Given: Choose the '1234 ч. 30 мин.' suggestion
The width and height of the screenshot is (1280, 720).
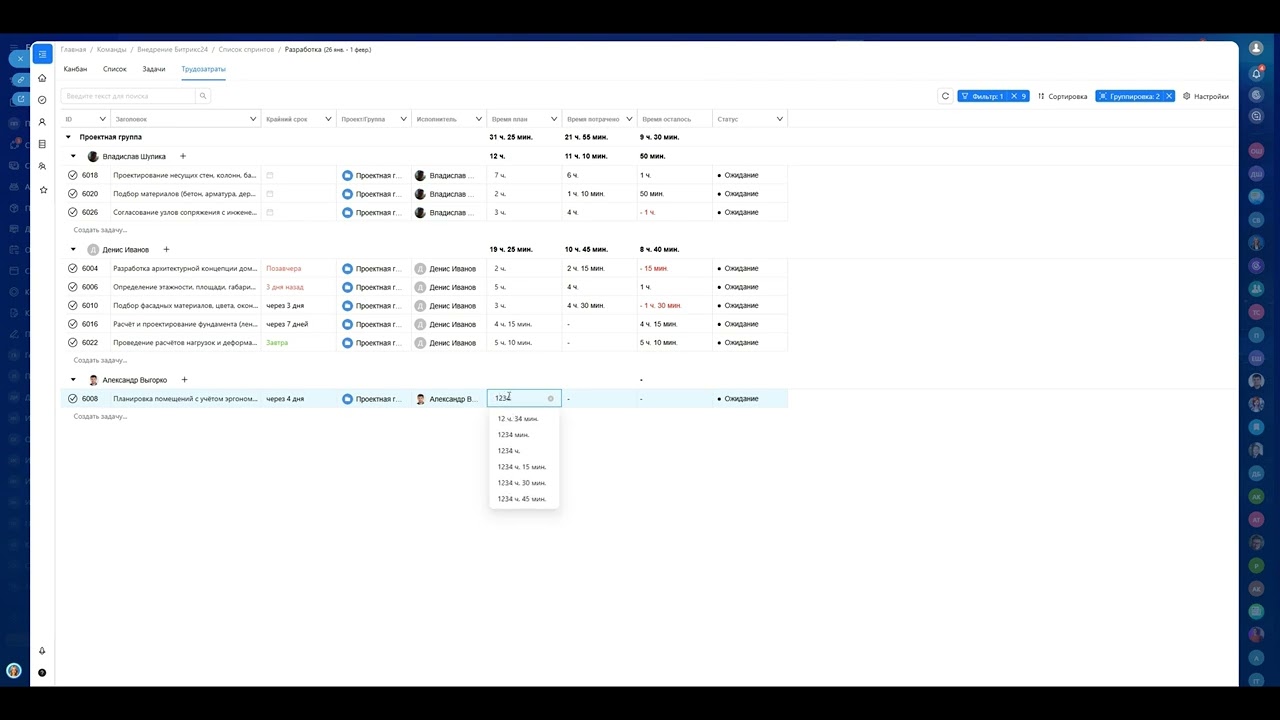Looking at the screenshot, I should (522, 483).
